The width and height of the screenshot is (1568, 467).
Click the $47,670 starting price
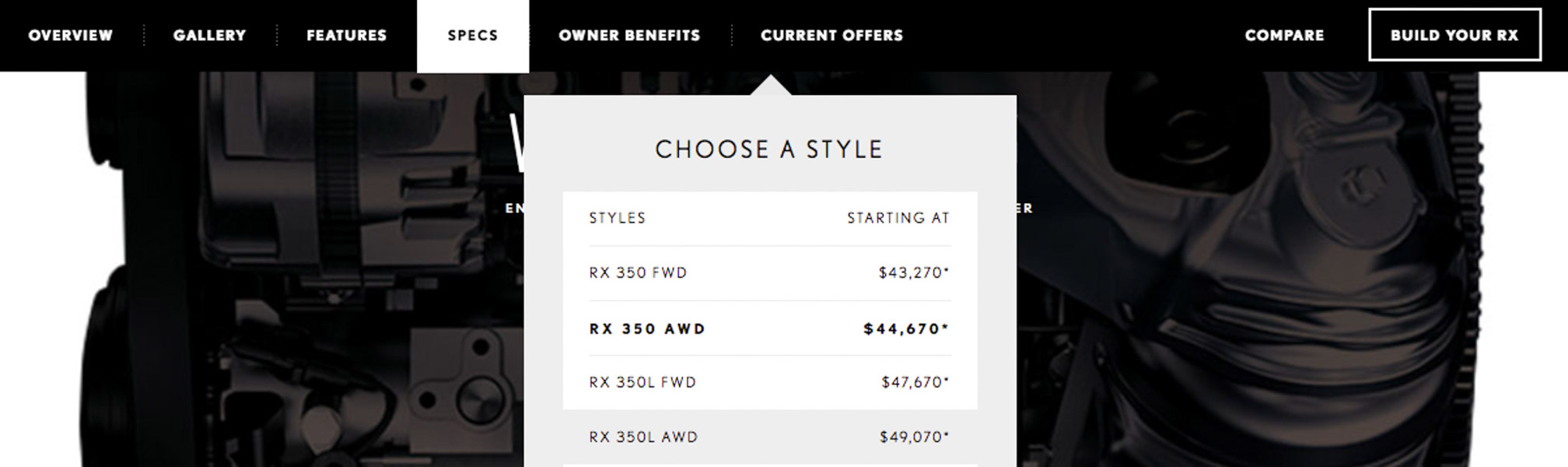(x=915, y=382)
